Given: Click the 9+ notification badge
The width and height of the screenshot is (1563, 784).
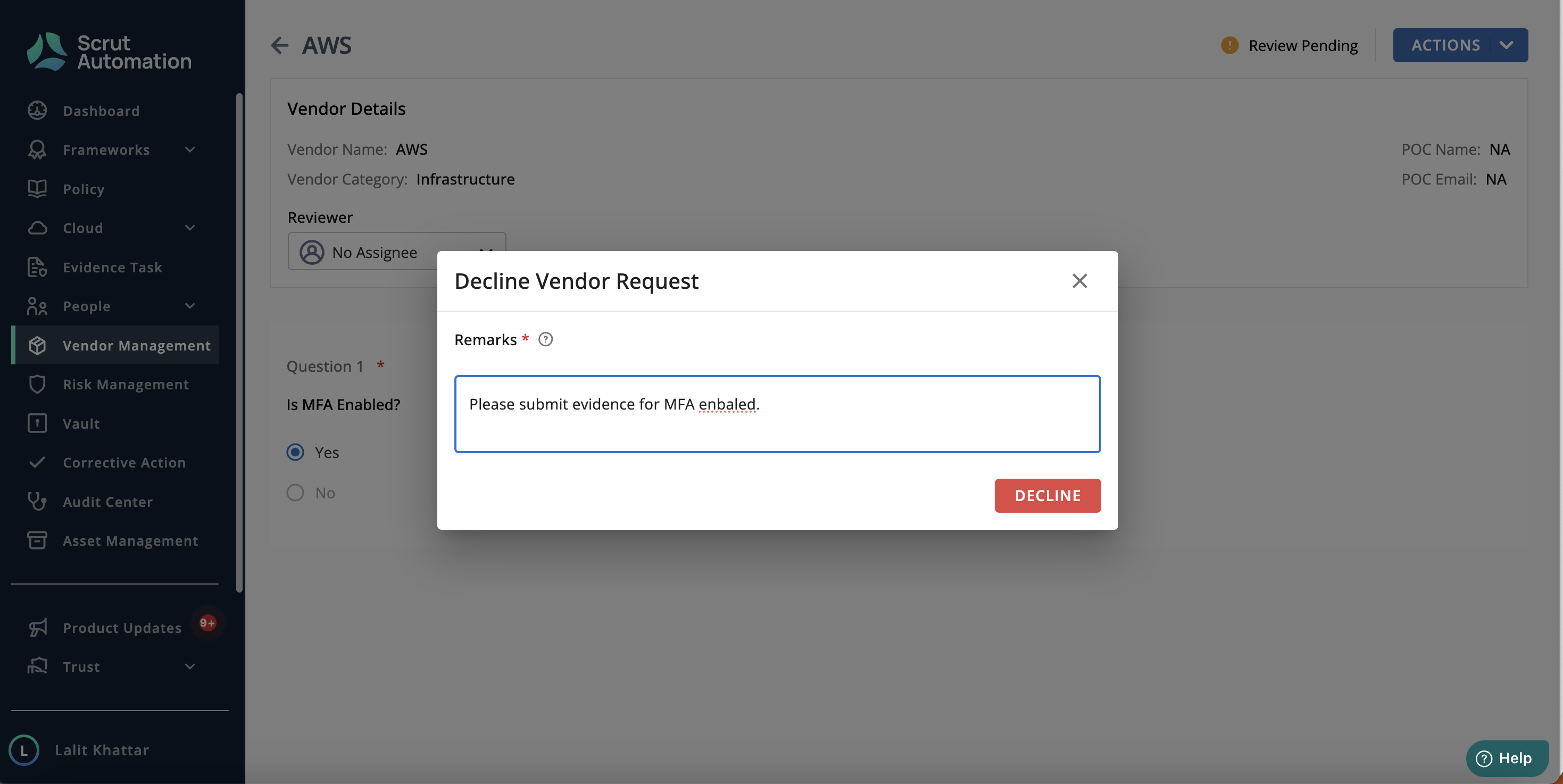Looking at the screenshot, I should tap(207, 623).
